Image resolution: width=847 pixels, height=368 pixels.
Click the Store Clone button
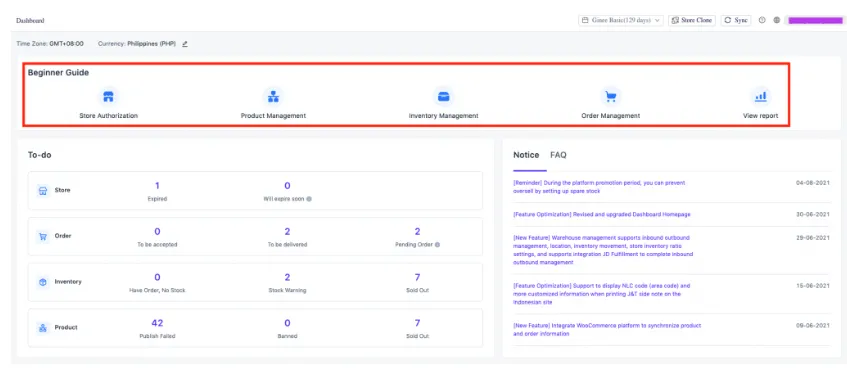coord(692,20)
